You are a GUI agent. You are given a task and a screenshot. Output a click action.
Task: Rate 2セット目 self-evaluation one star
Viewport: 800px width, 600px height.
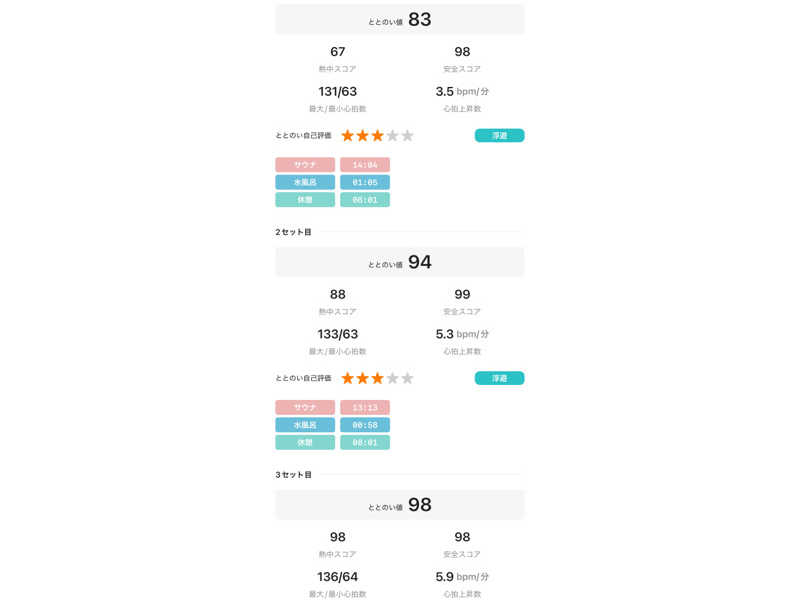[x=348, y=378]
